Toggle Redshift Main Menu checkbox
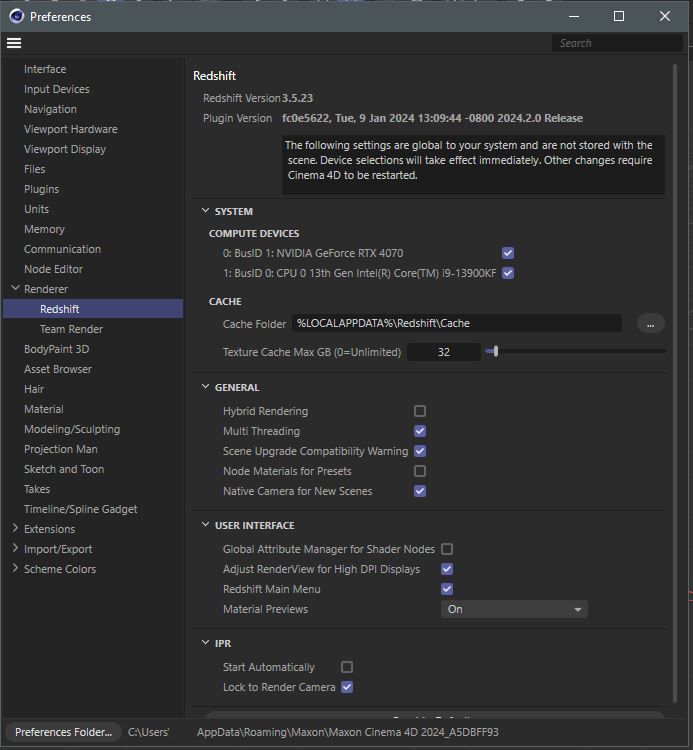 click(x=447, y=589)
